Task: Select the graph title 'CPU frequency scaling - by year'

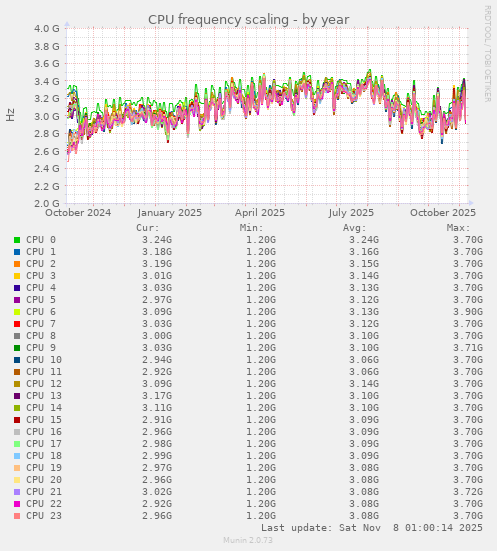Action: click(248, 20)
